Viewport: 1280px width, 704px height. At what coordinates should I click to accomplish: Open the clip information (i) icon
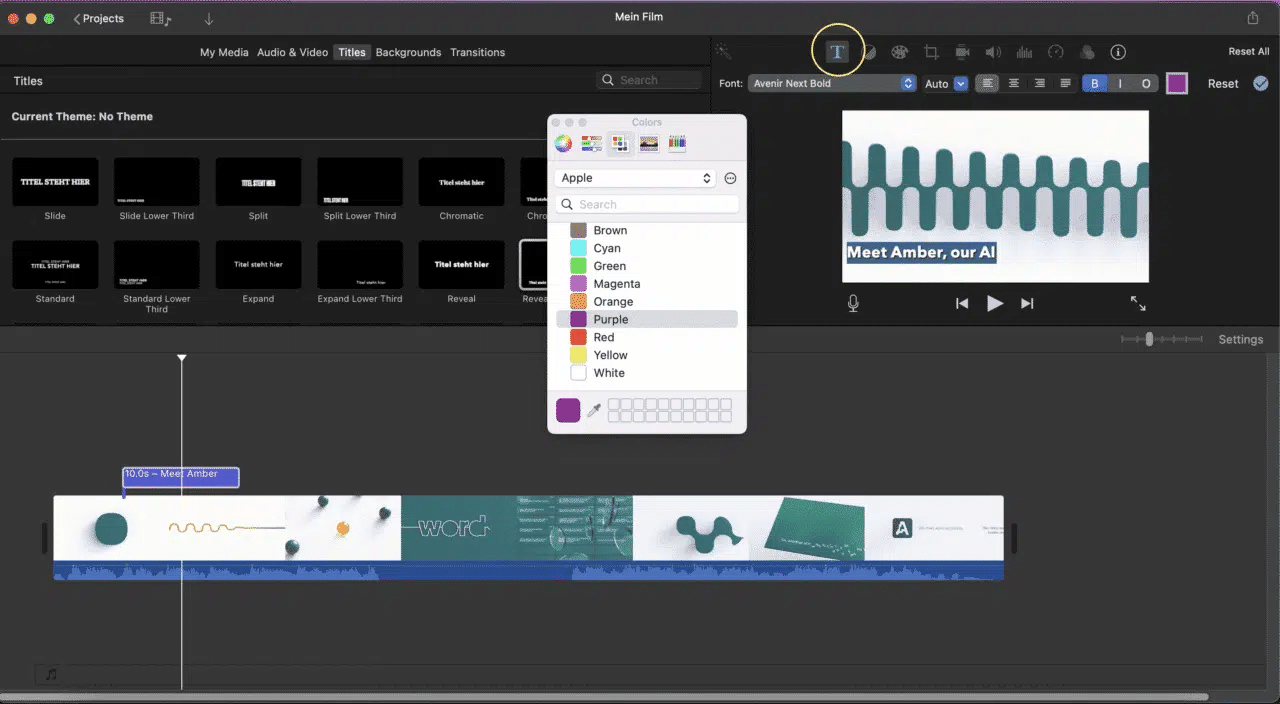1118,52
